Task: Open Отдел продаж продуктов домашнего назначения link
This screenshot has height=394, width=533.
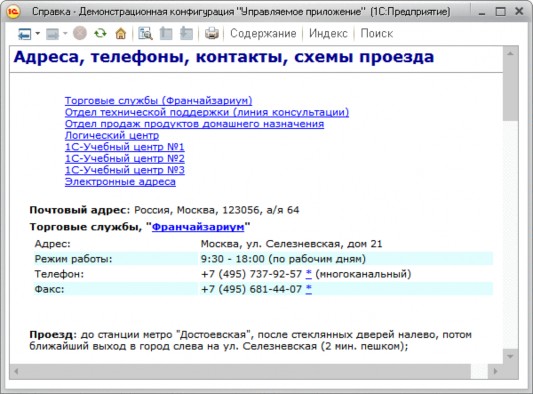Action: [x=194, y=124]
